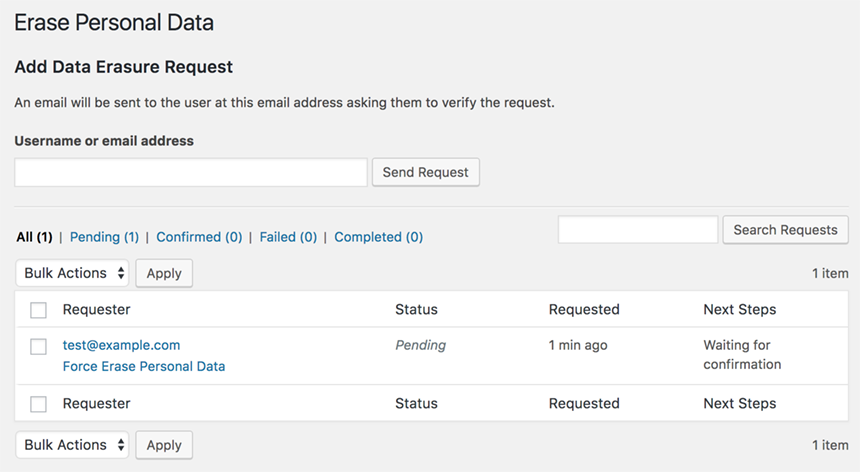Filter by Pending (1) requests
The height and width of the screenshot is (472, 860).
click(x=104, y=237)
